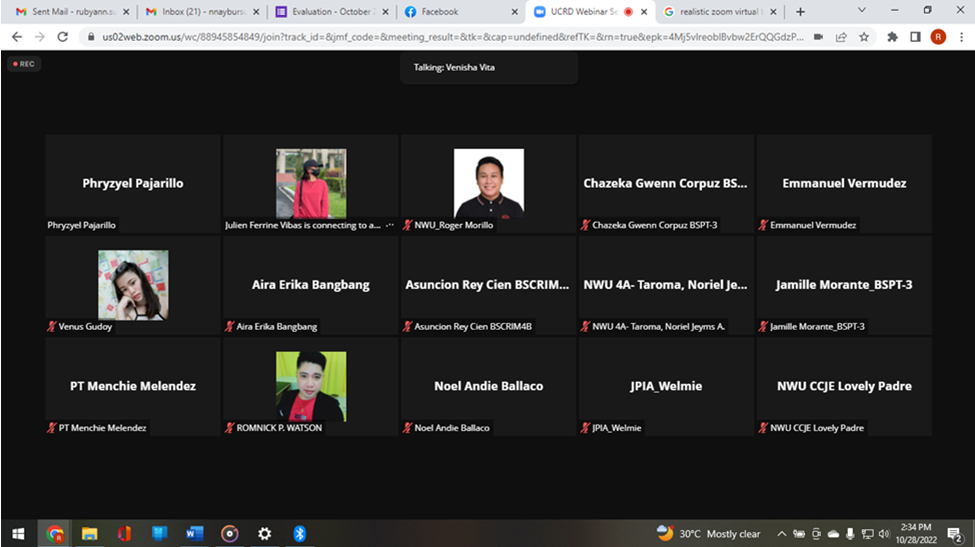Image resolution: width=975 pixels, height=547 pixels.
Task: Open the Chrome extensions puzzle icon
Action: (x=892, y=36)
